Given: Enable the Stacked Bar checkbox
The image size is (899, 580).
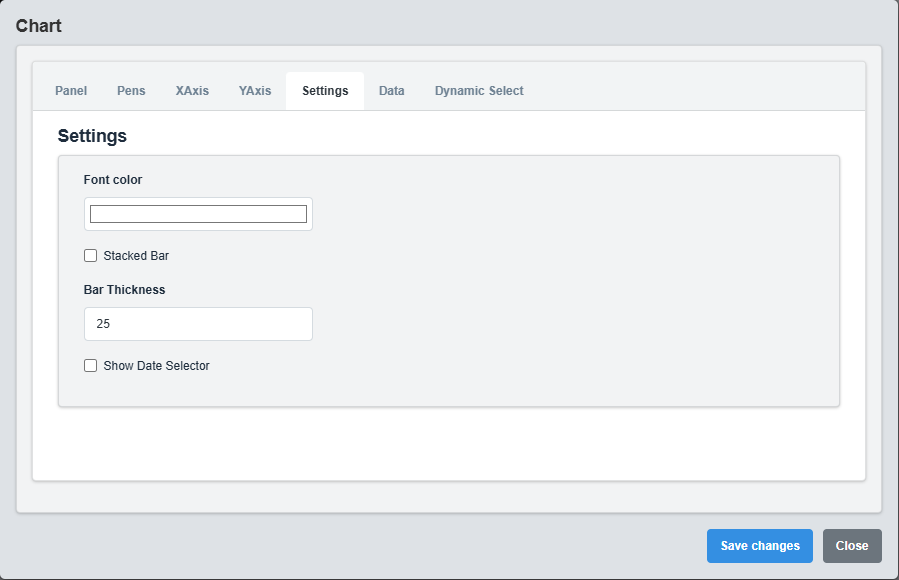Looking at the screenshot, I should coord(91,256).
